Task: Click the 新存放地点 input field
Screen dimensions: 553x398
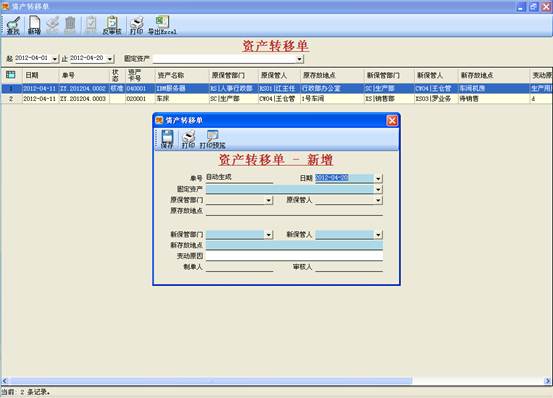Action: [294, 245]
